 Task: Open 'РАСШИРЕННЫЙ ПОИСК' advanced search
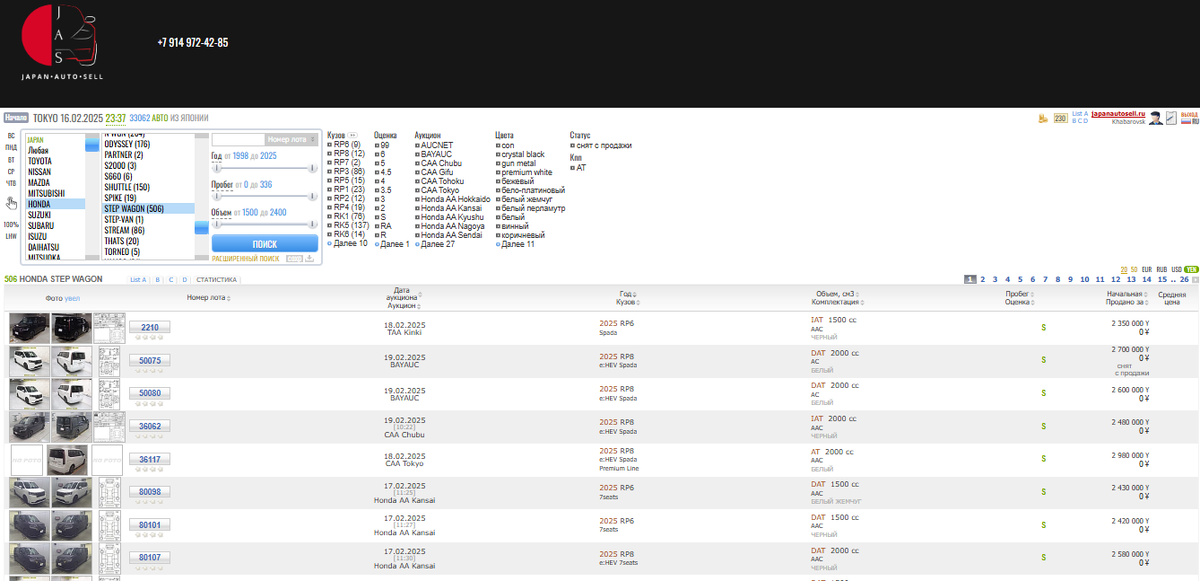[x=245, y=258]
